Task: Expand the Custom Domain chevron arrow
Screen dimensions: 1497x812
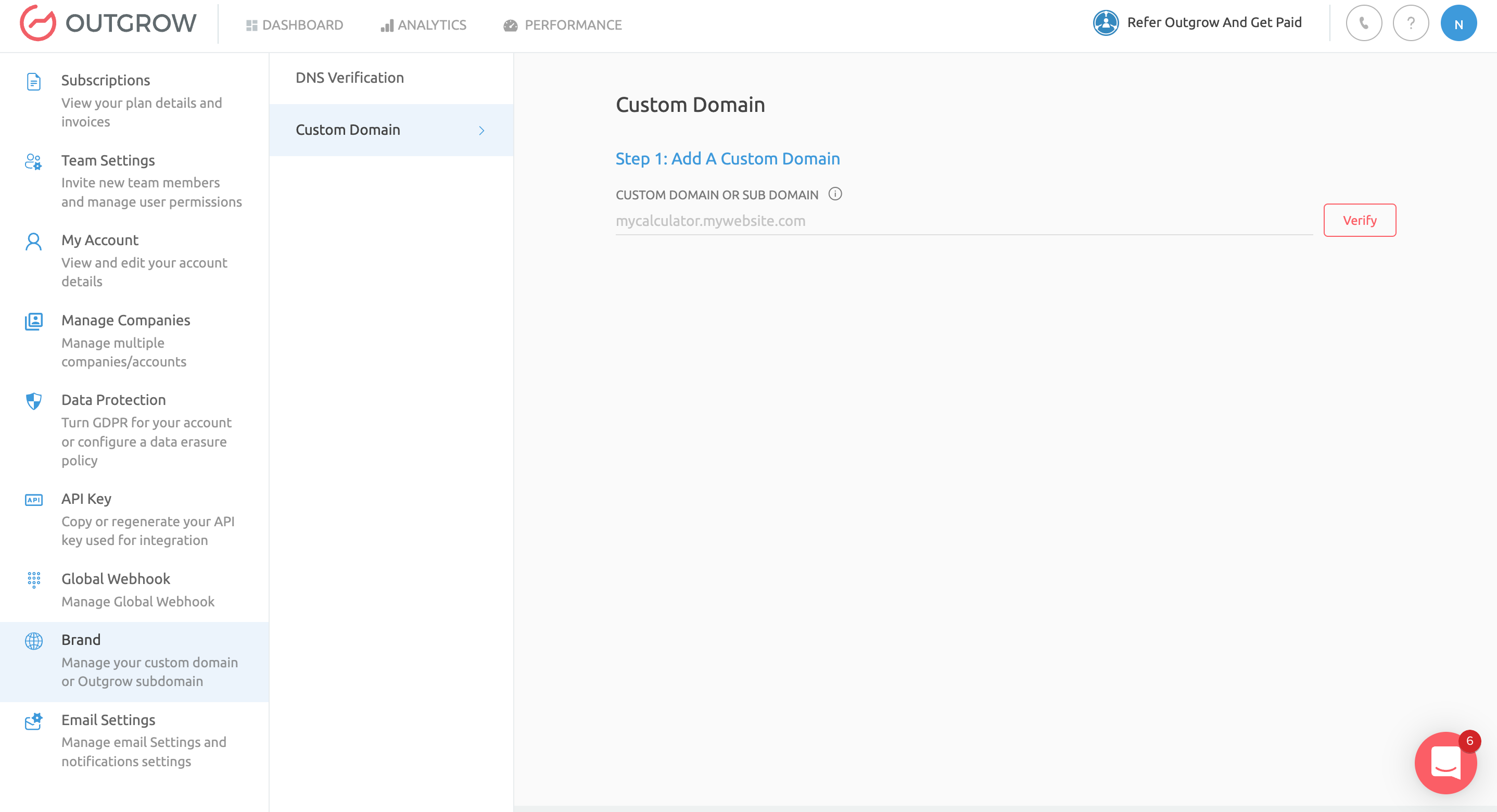Action: click(481, 130)
